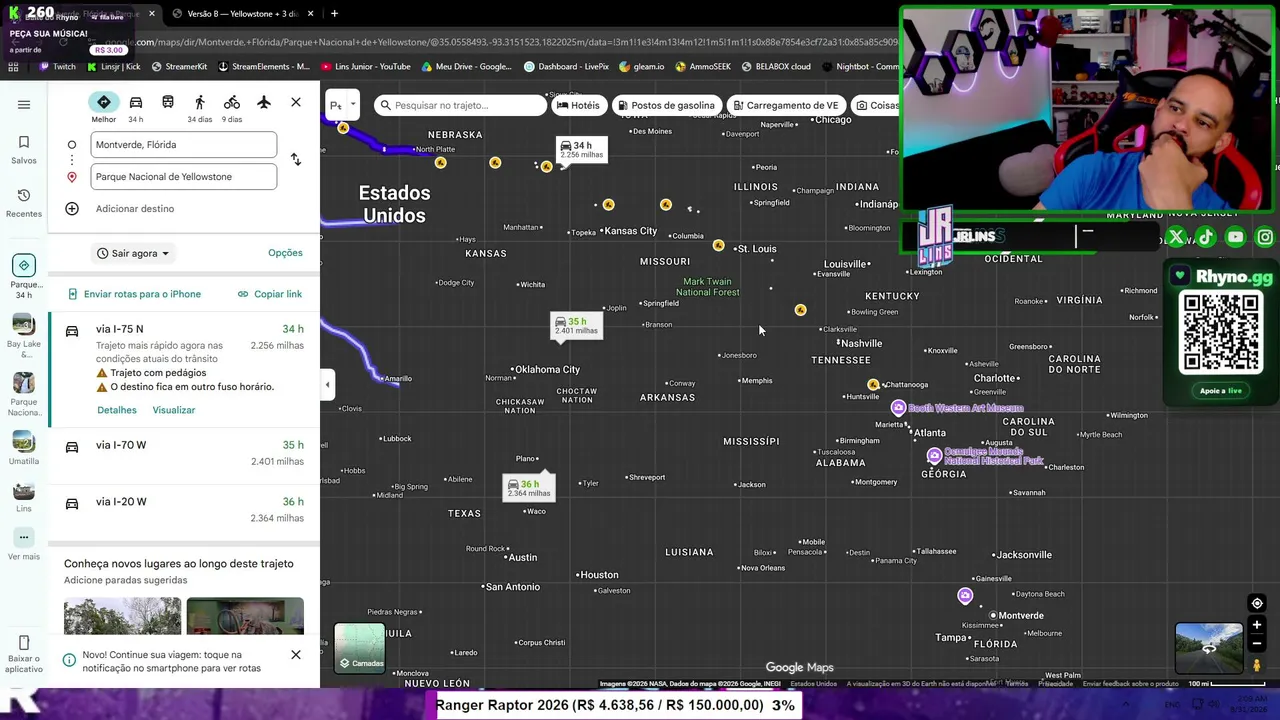Open the Ocmulgee Mounds park pin

[x=934, y=456]
